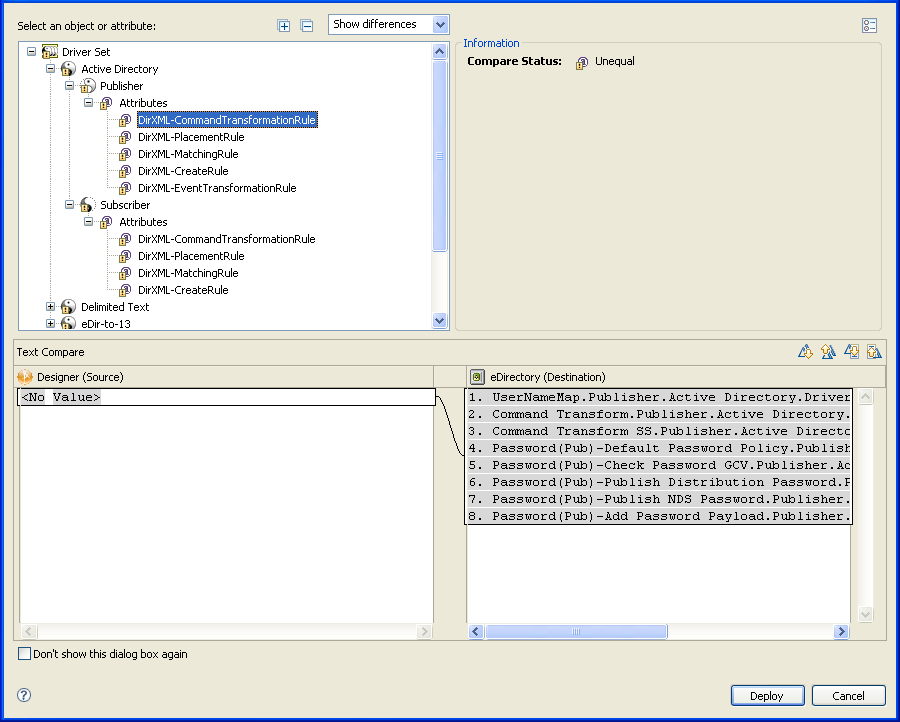The width and height of the screenshot is (900, 722).
Task: Click icon beside DirXML-EventTransformationRule
Action: [x=125, y=188]
